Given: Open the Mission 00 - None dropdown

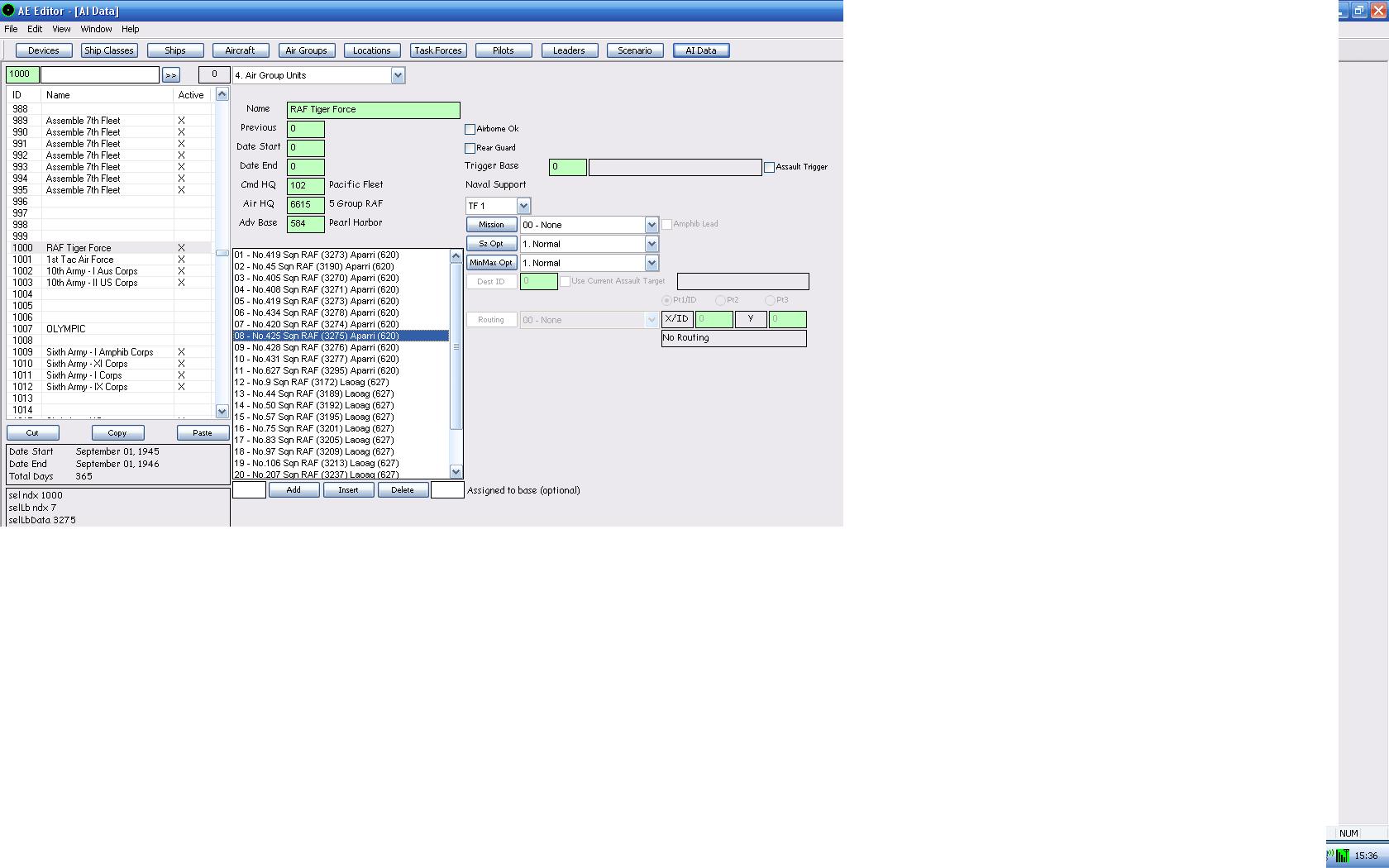Looking at the screenshot, I should pos(652,225).
